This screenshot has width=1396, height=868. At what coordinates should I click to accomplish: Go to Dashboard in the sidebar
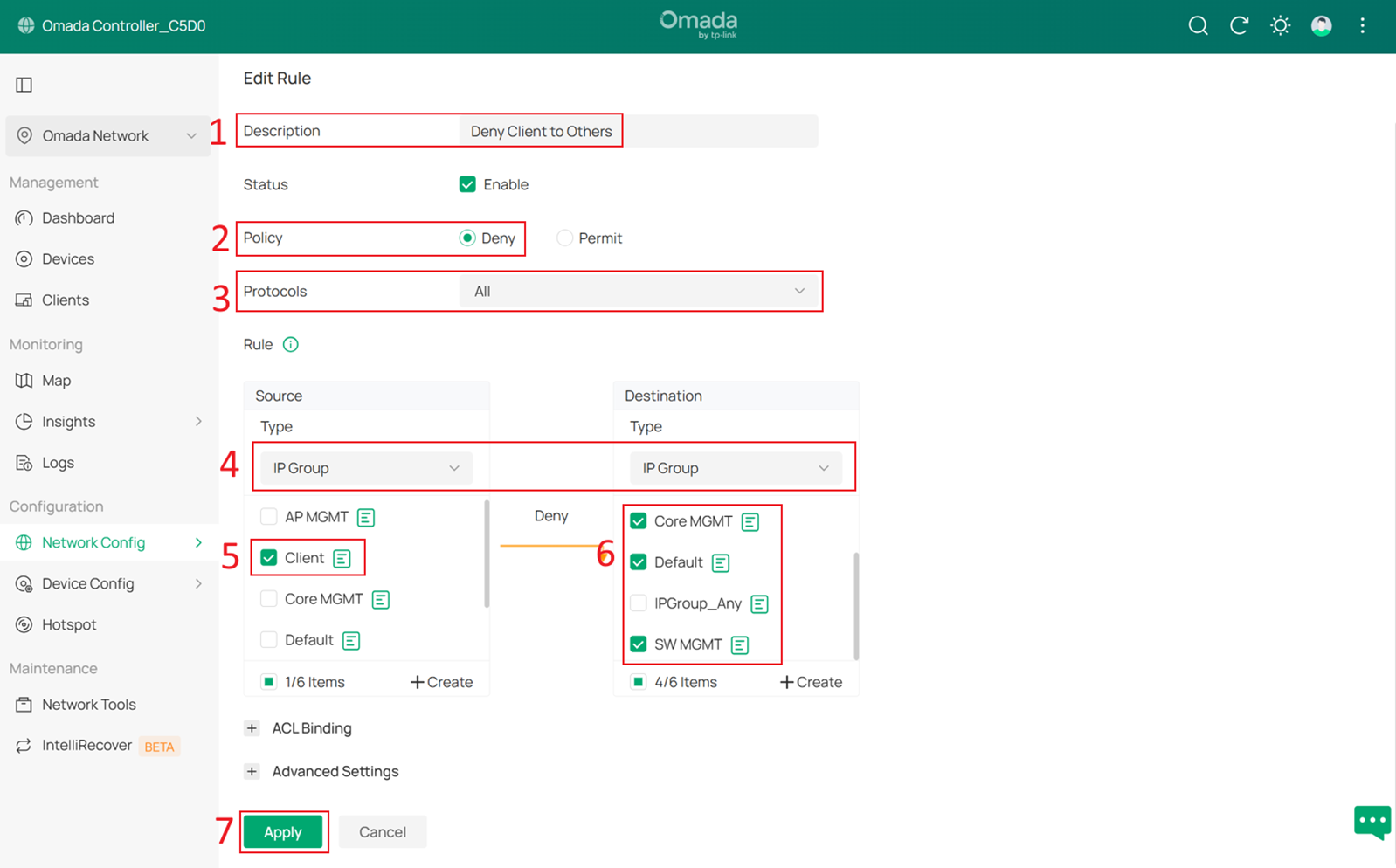pyautogui.click(x=78, y=218)
